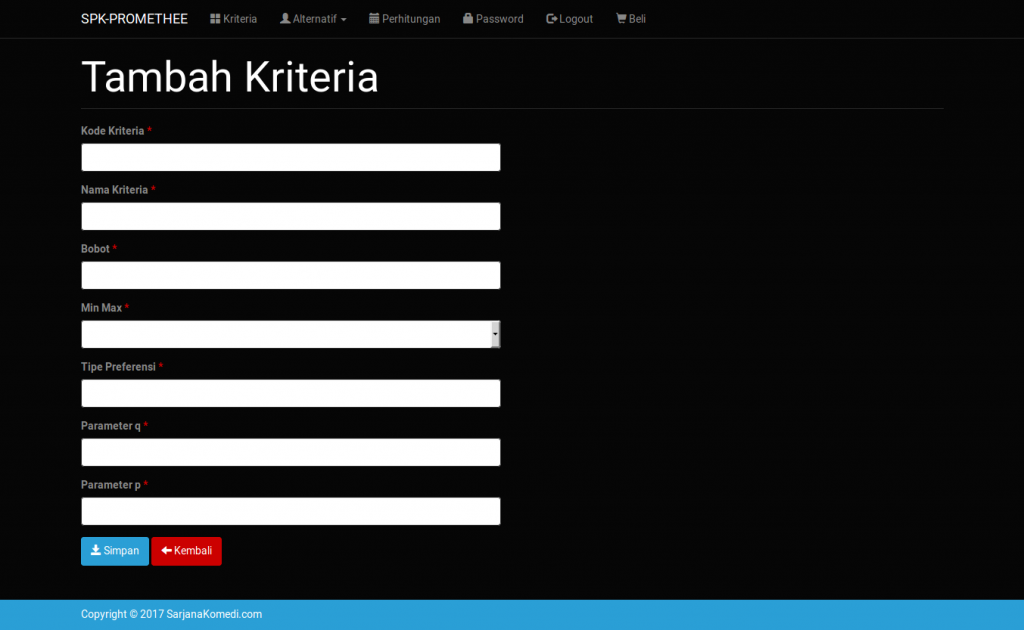Focus the Tipe Preferensi input field
Screen dimensions: 1024x630
291,393
